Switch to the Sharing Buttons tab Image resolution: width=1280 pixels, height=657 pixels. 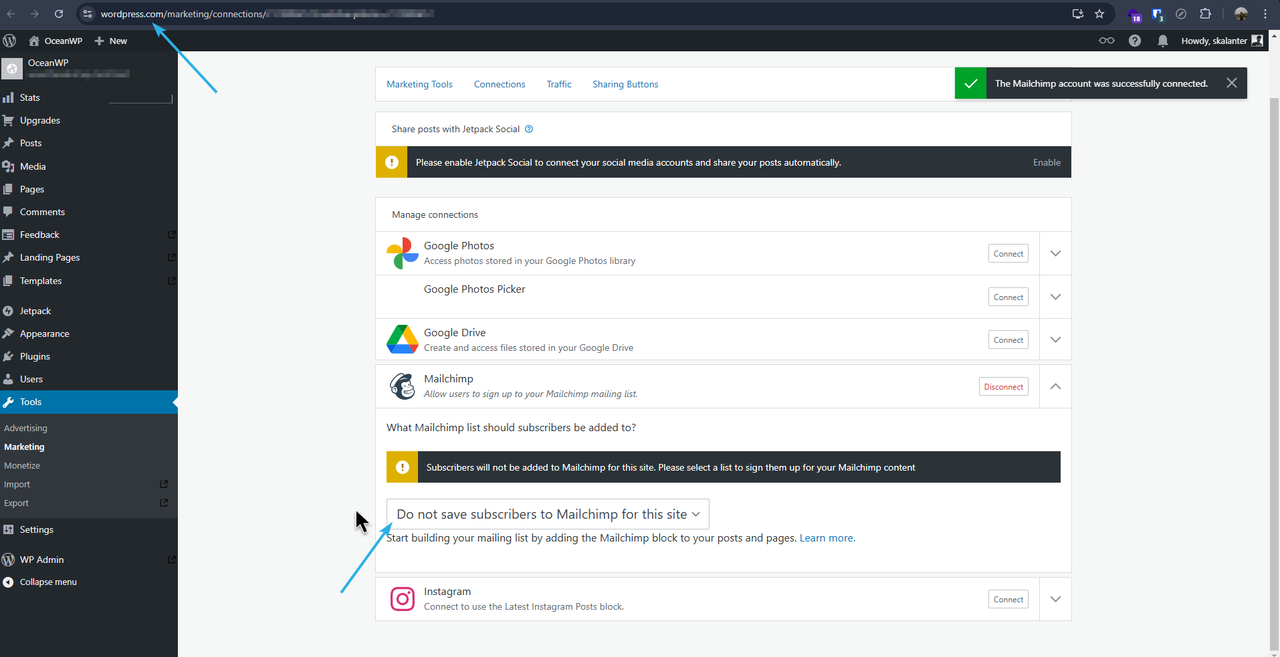click(x=625, y=85)
